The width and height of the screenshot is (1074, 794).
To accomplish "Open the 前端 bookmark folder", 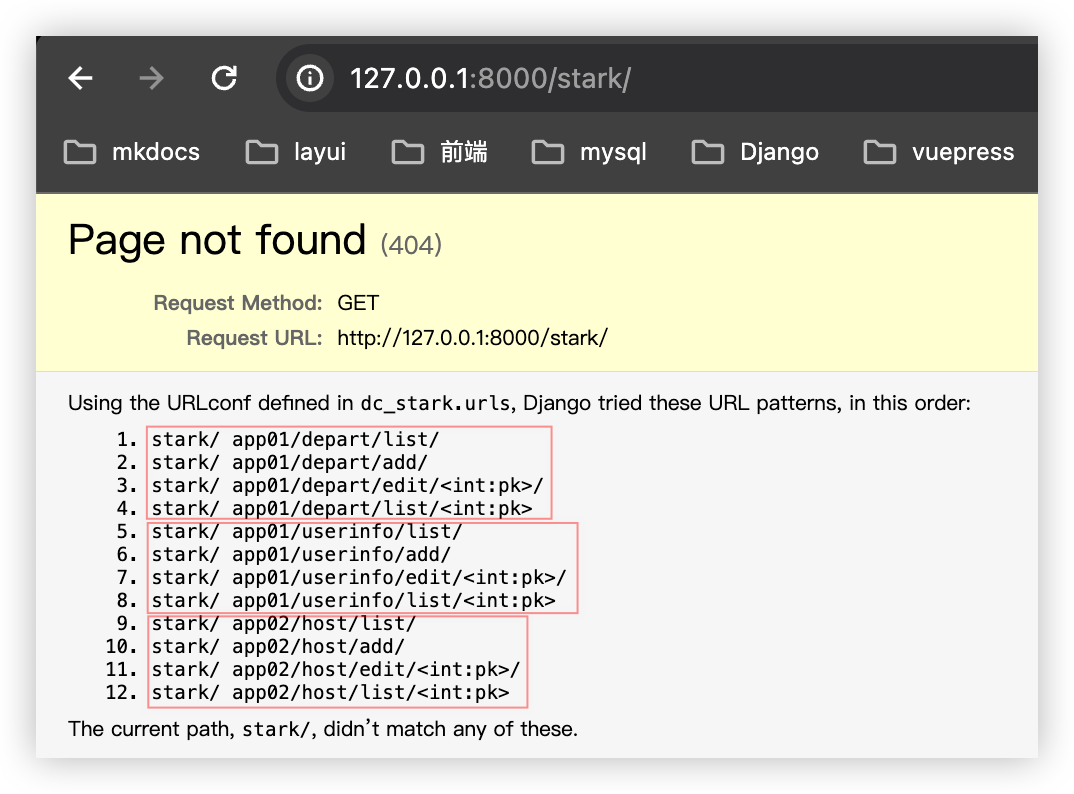I will coord(440,152).
